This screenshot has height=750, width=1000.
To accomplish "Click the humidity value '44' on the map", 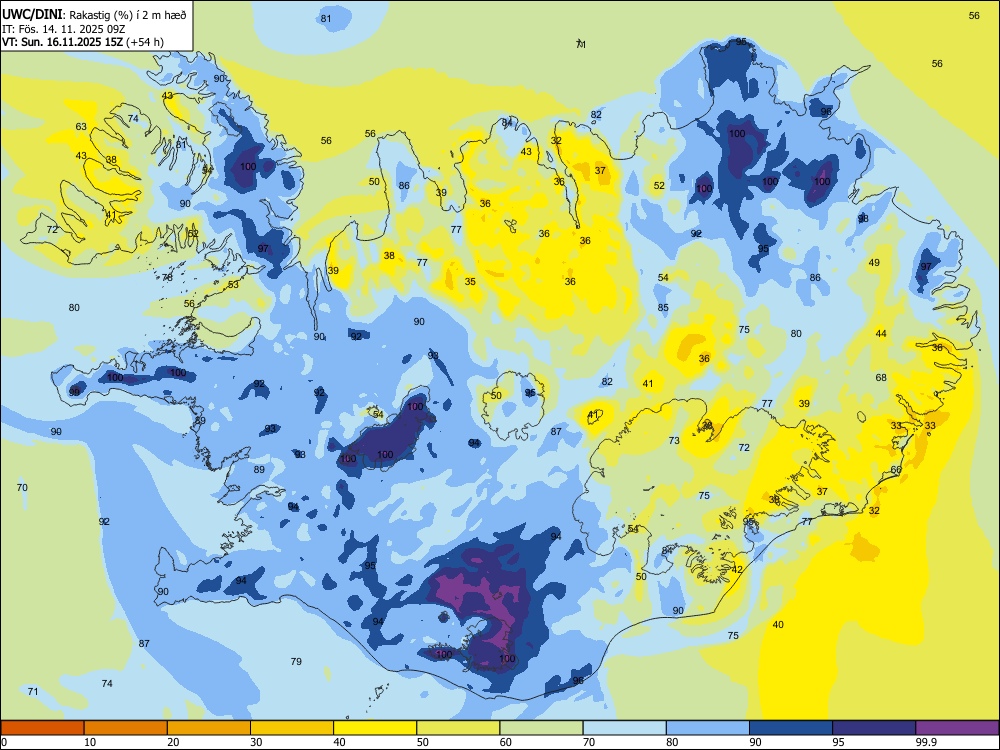I will click(881, 334).
